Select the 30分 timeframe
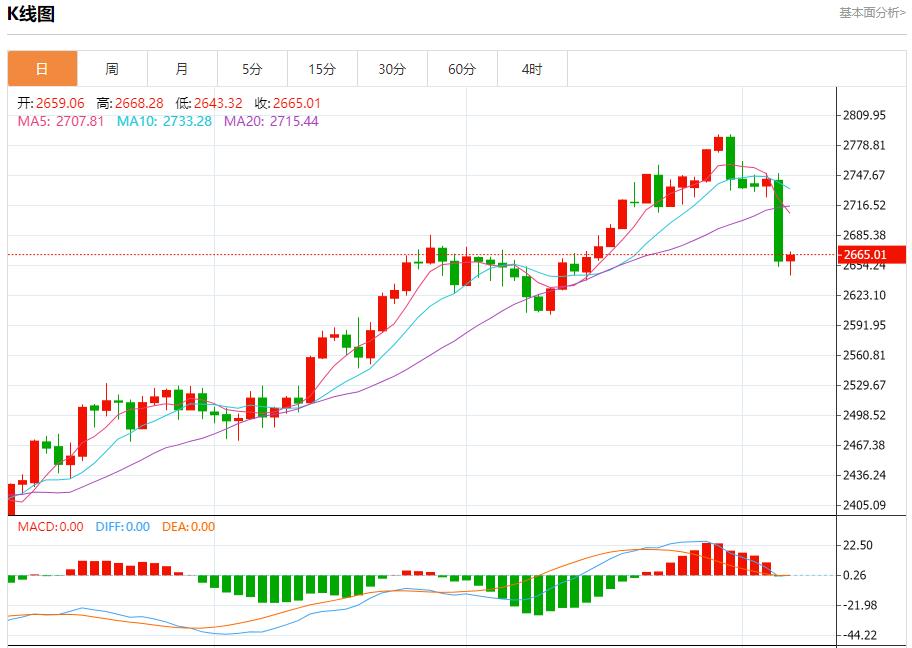This screenshot has width=912, height=648. pyautogui.click(x=392, y=68)
